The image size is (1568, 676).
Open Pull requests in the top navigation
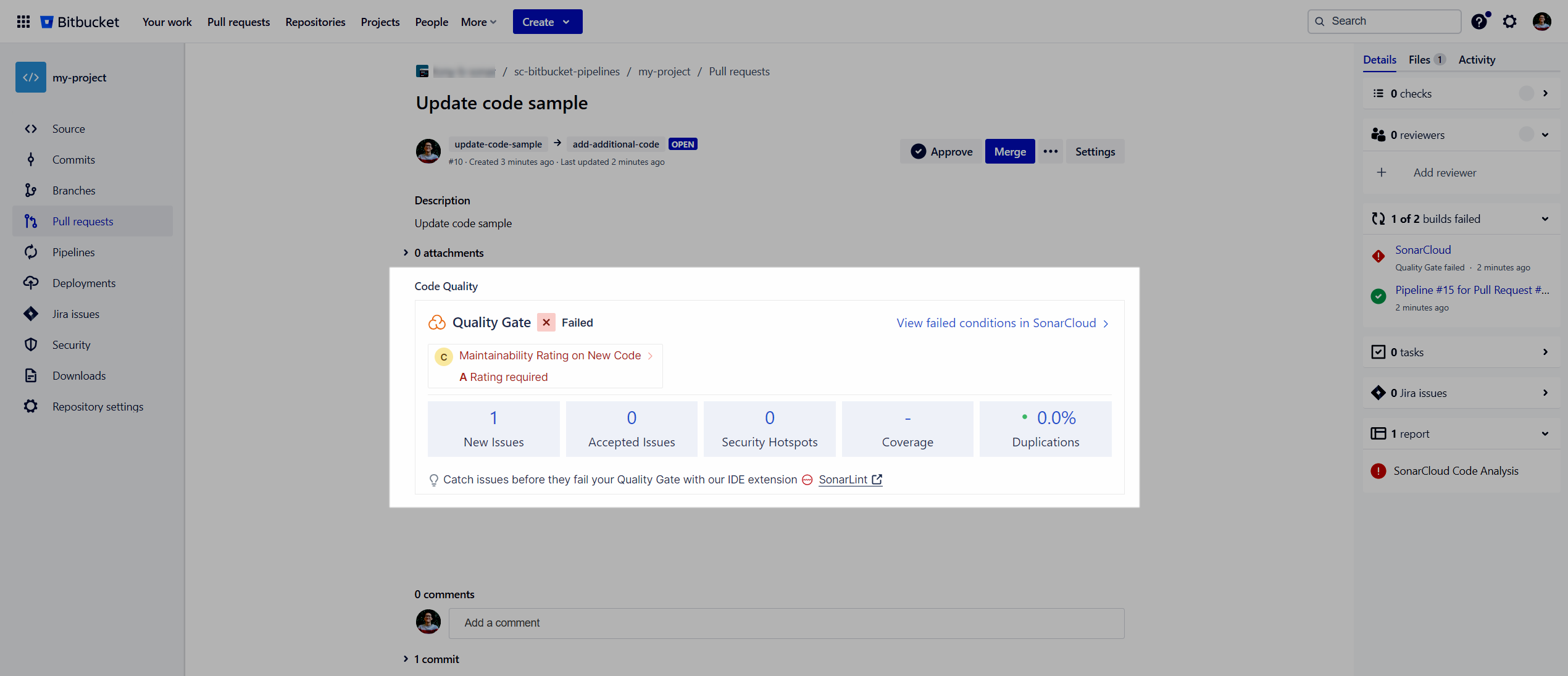click(x=238, y=22)
